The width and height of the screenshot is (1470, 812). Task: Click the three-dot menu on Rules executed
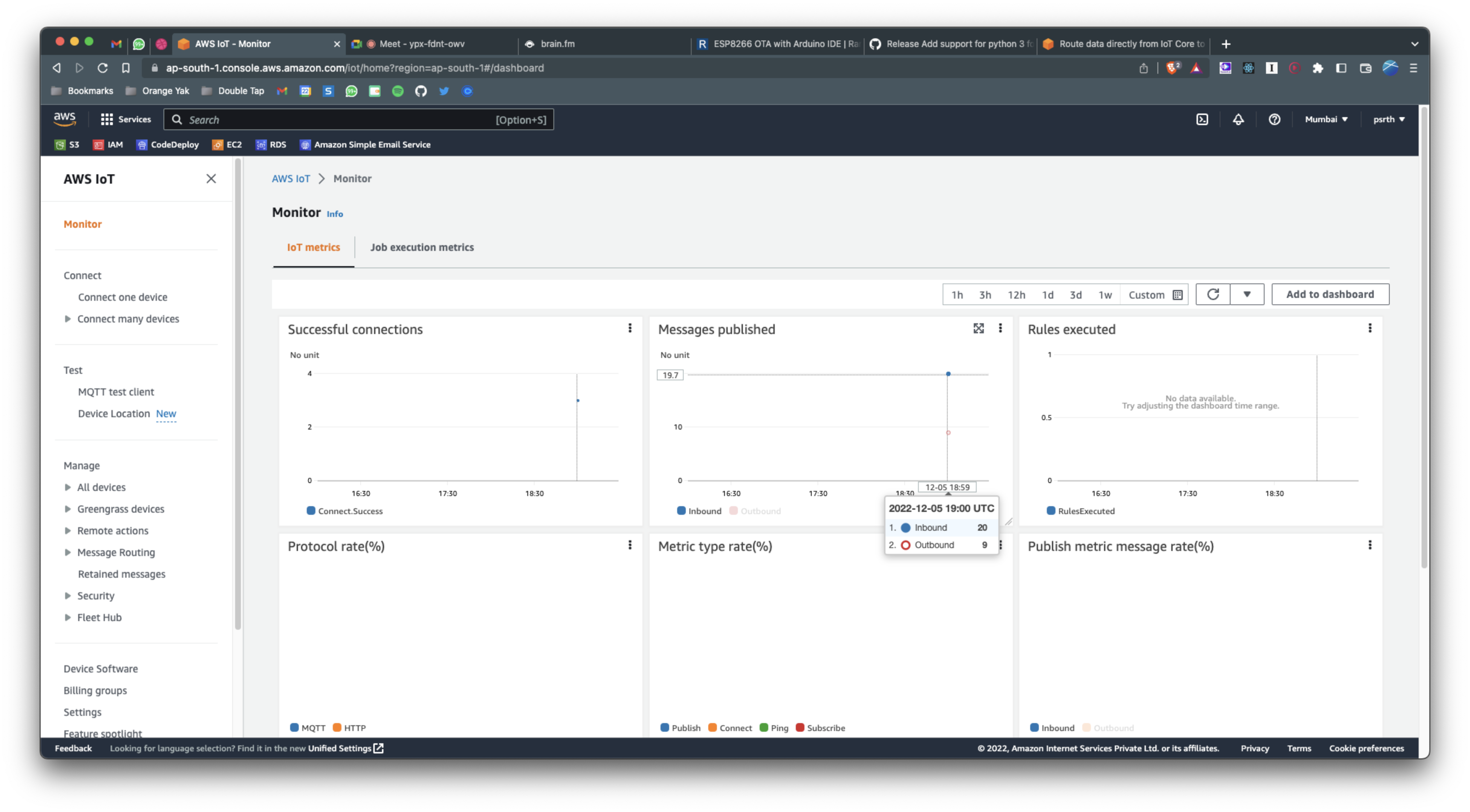(x=1370, y=328)
